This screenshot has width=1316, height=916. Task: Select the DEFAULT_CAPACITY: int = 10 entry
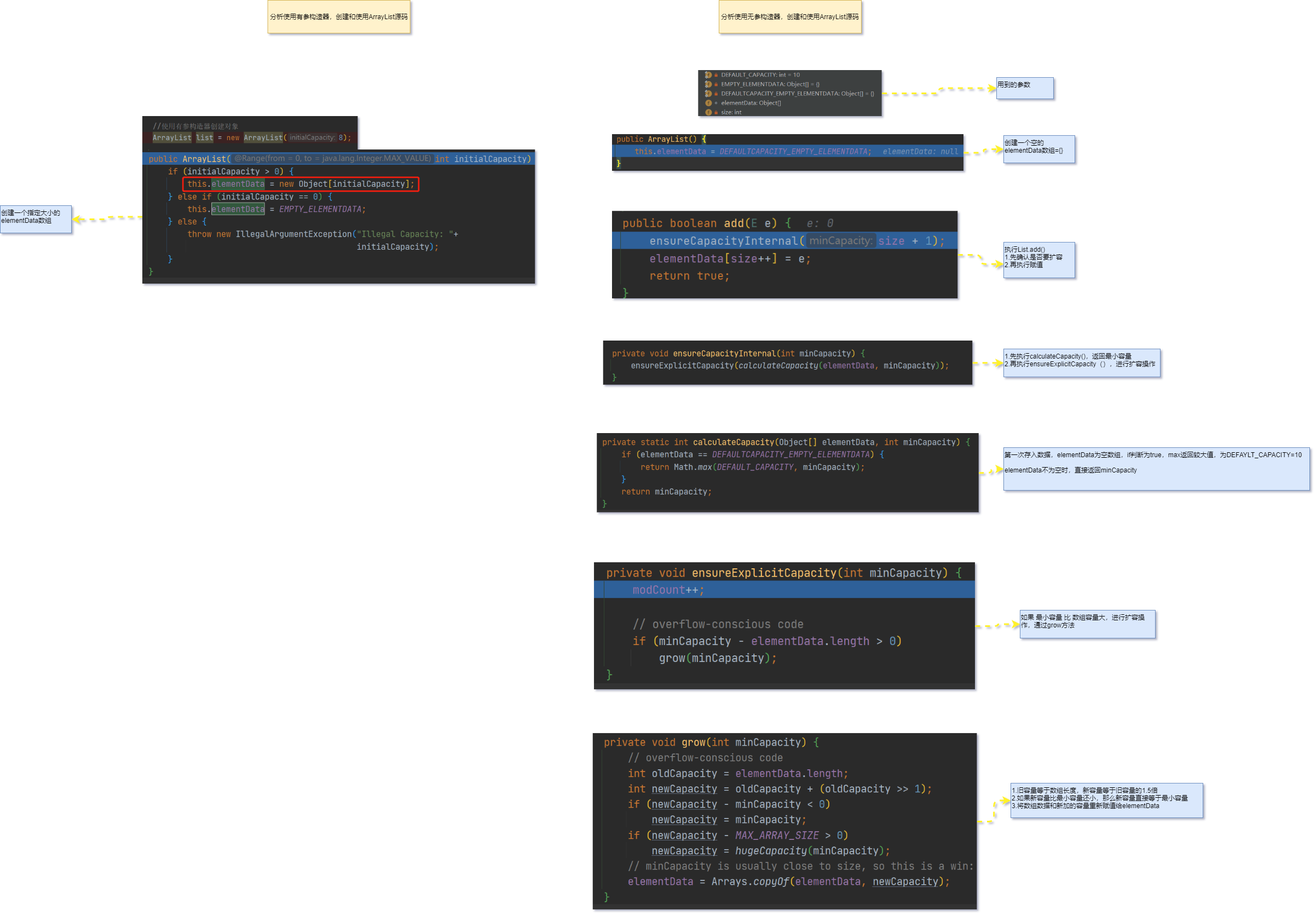[x=760, y=75]
